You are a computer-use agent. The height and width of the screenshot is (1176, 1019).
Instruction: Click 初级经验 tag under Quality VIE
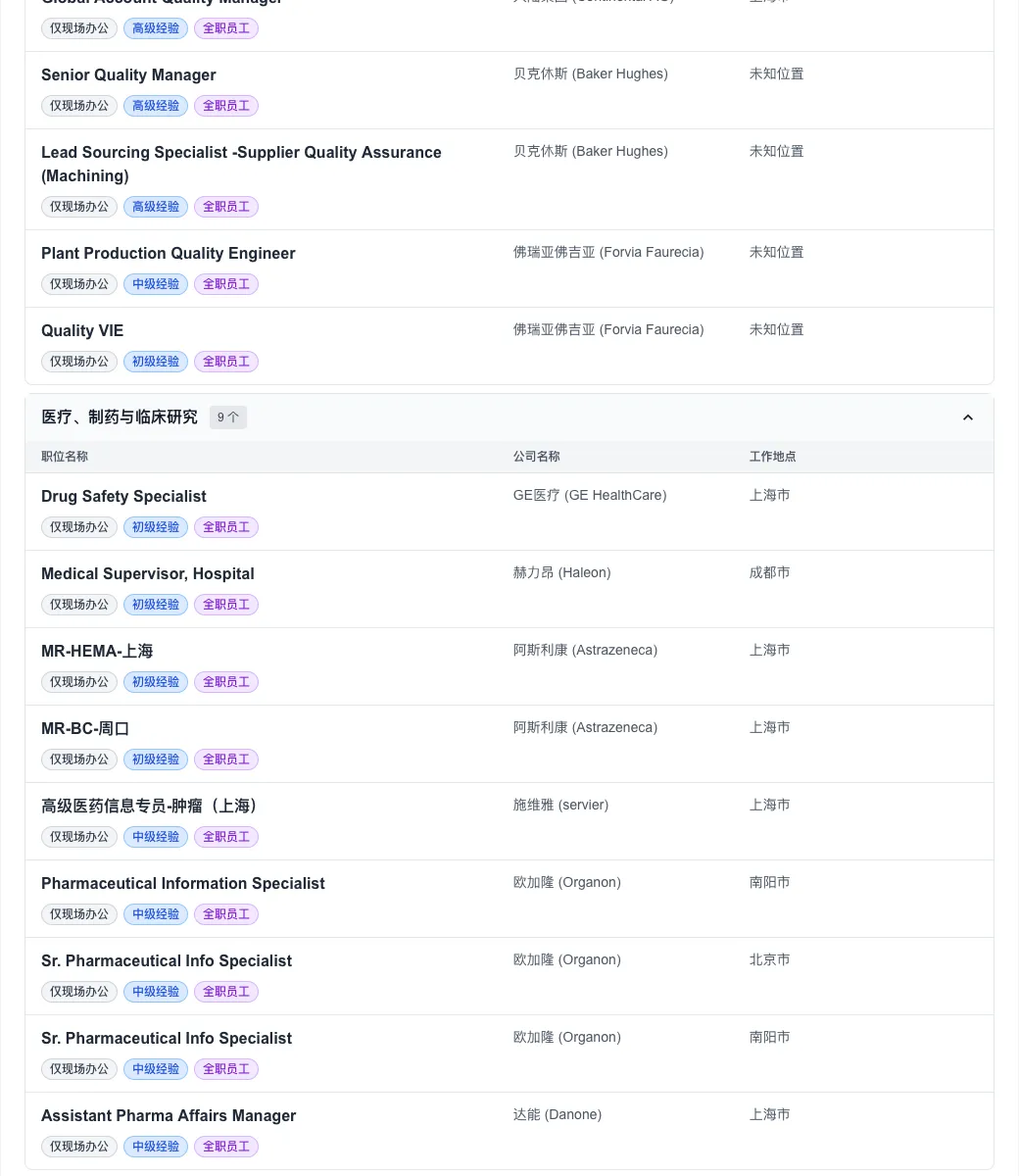coord(156,362)
